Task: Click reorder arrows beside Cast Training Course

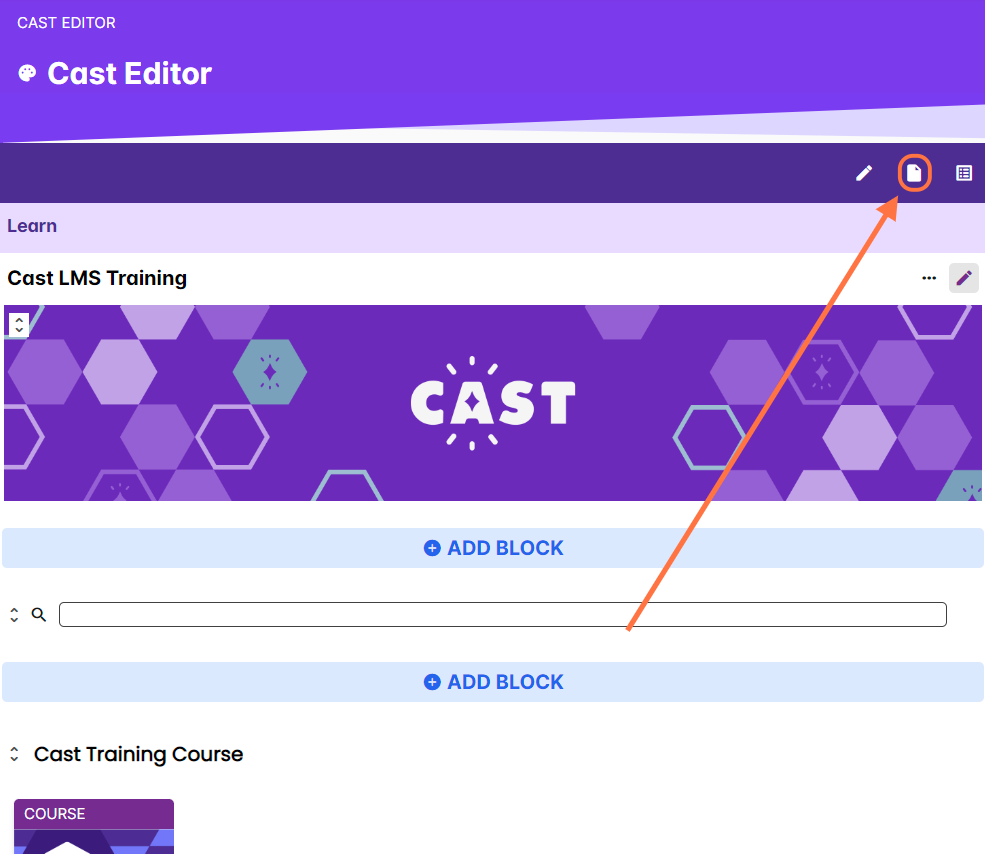Action: pos(14,754)
